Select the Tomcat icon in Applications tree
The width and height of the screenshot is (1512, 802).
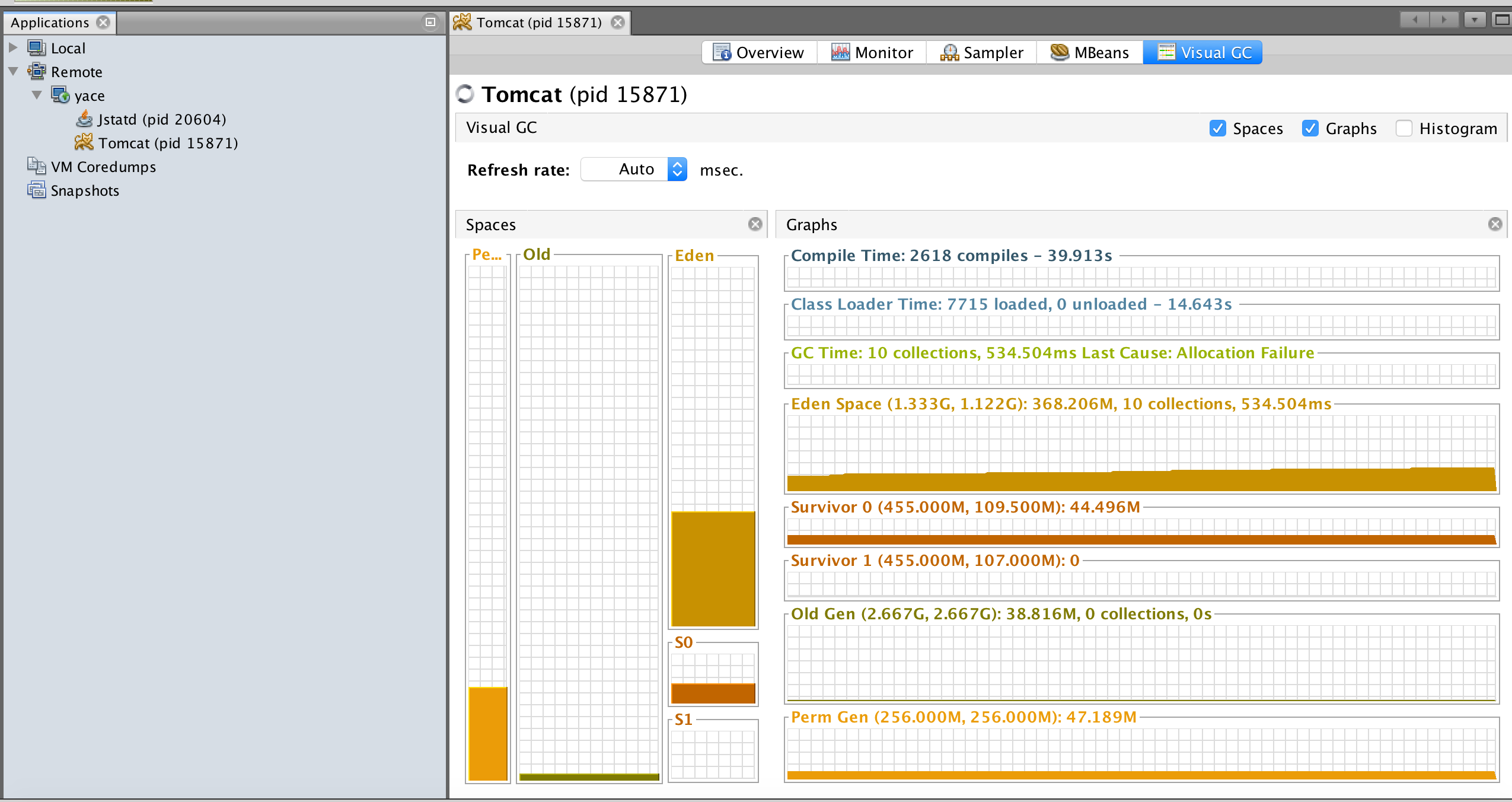coord(84,143)
